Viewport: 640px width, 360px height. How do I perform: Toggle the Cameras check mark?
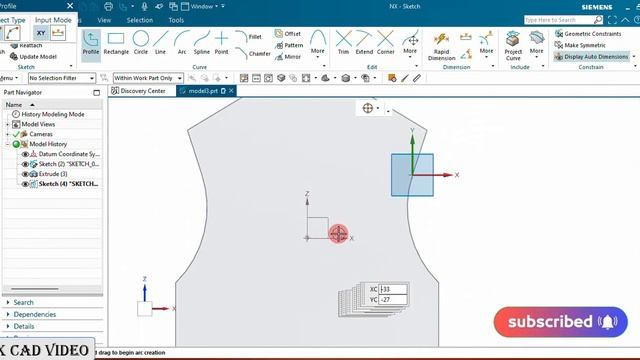16,134
